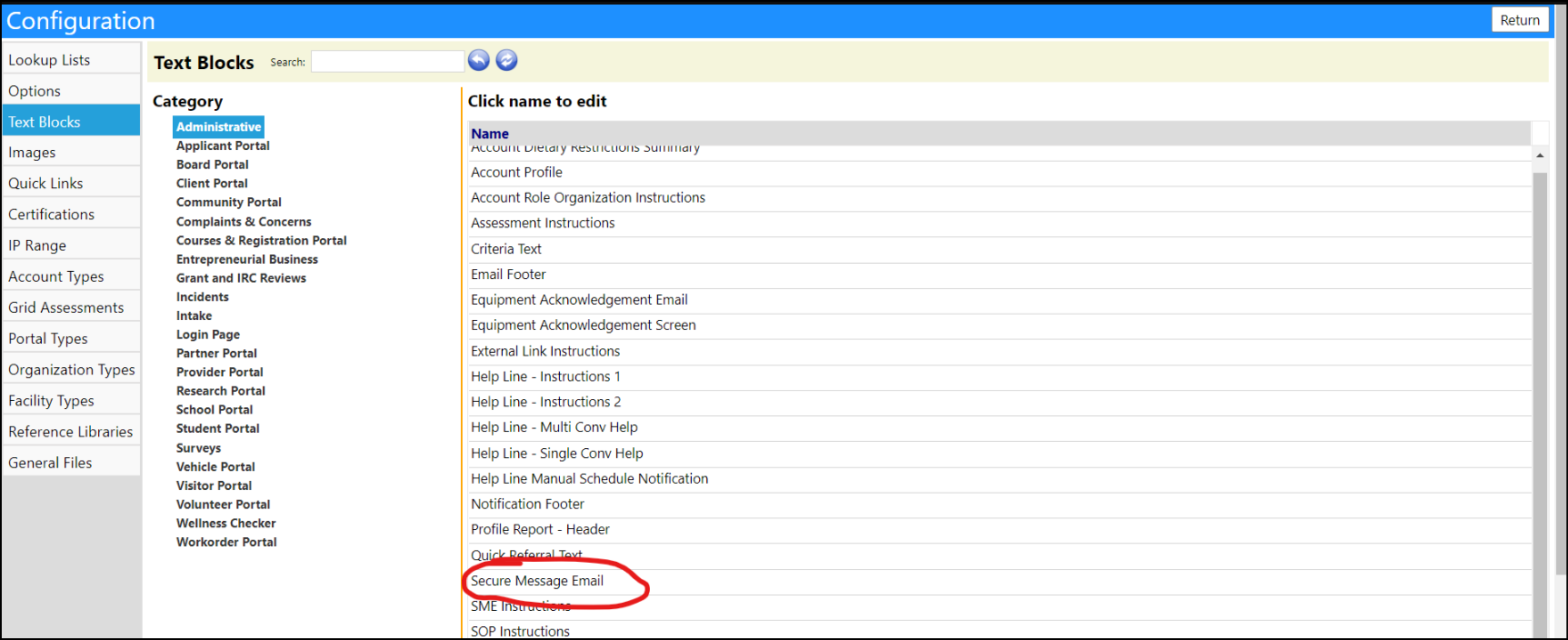1568x640 pixels.
Task: Open General Files sidebar item
Action: tap(71, 463)
